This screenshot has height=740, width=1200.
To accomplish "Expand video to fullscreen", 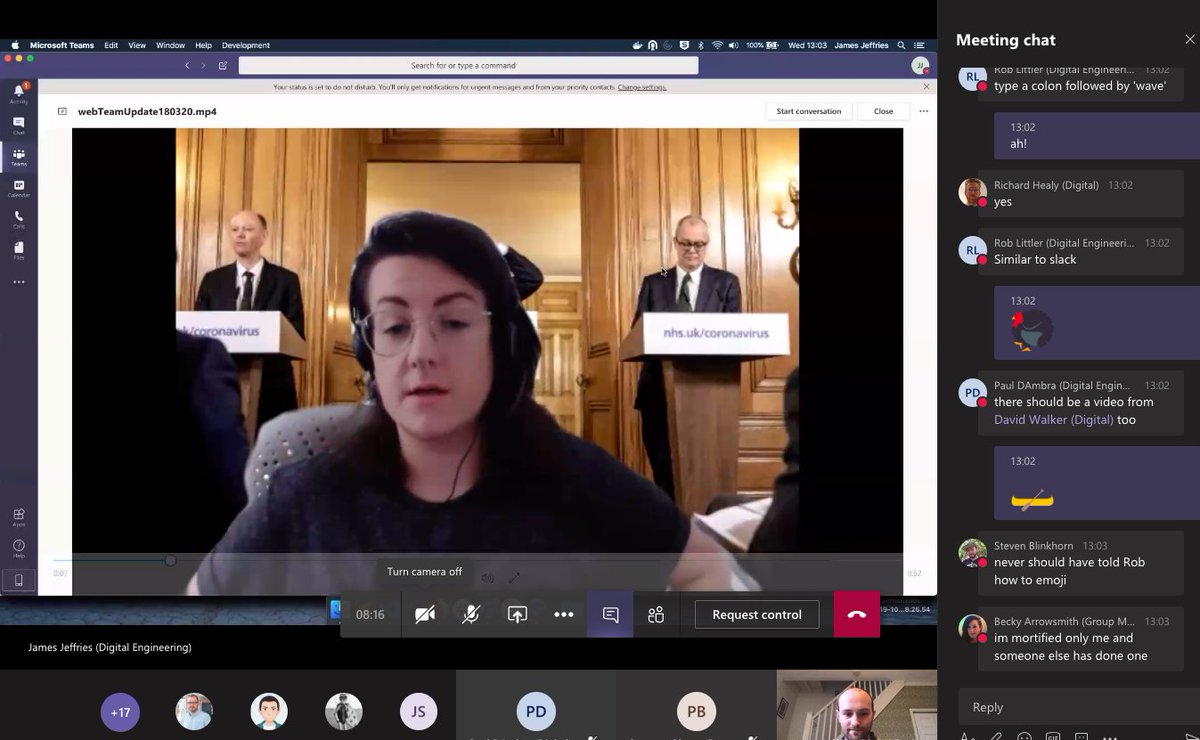I will [514, 577].
